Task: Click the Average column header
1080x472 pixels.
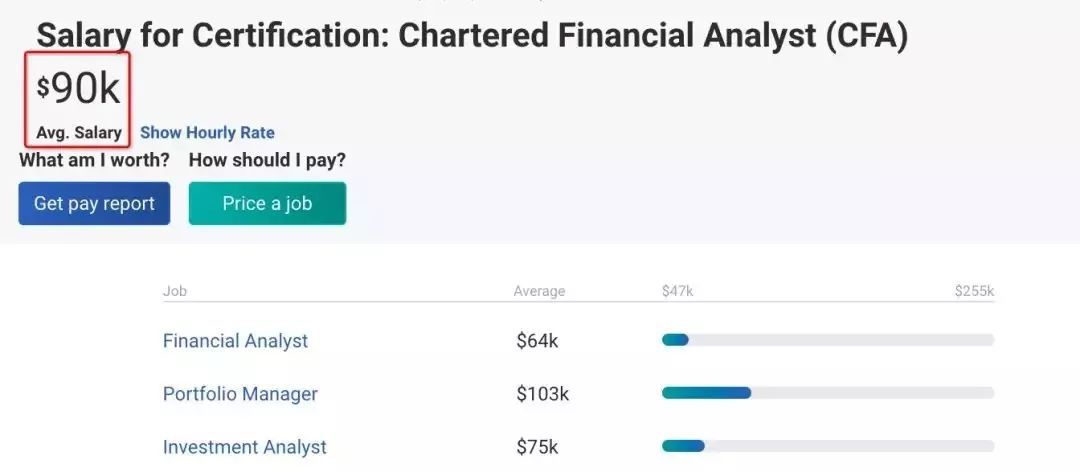Action: point(539,292)
